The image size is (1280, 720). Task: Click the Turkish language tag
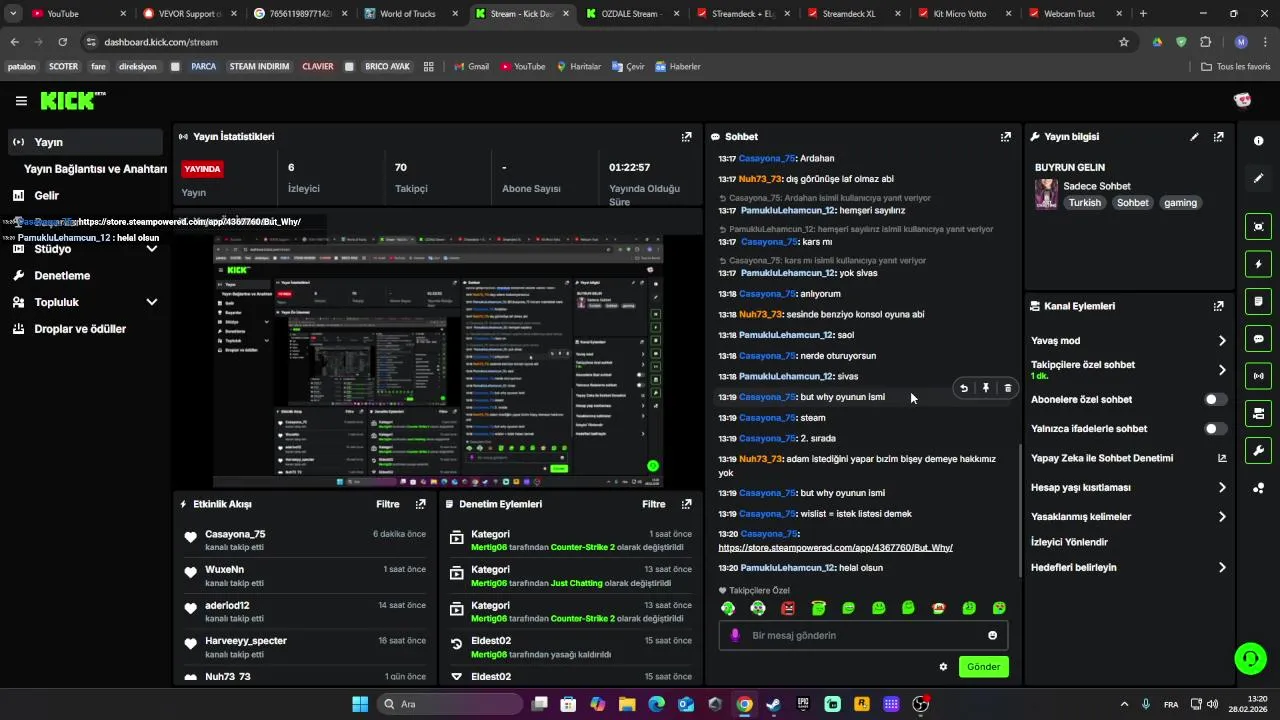point(1084,203)
